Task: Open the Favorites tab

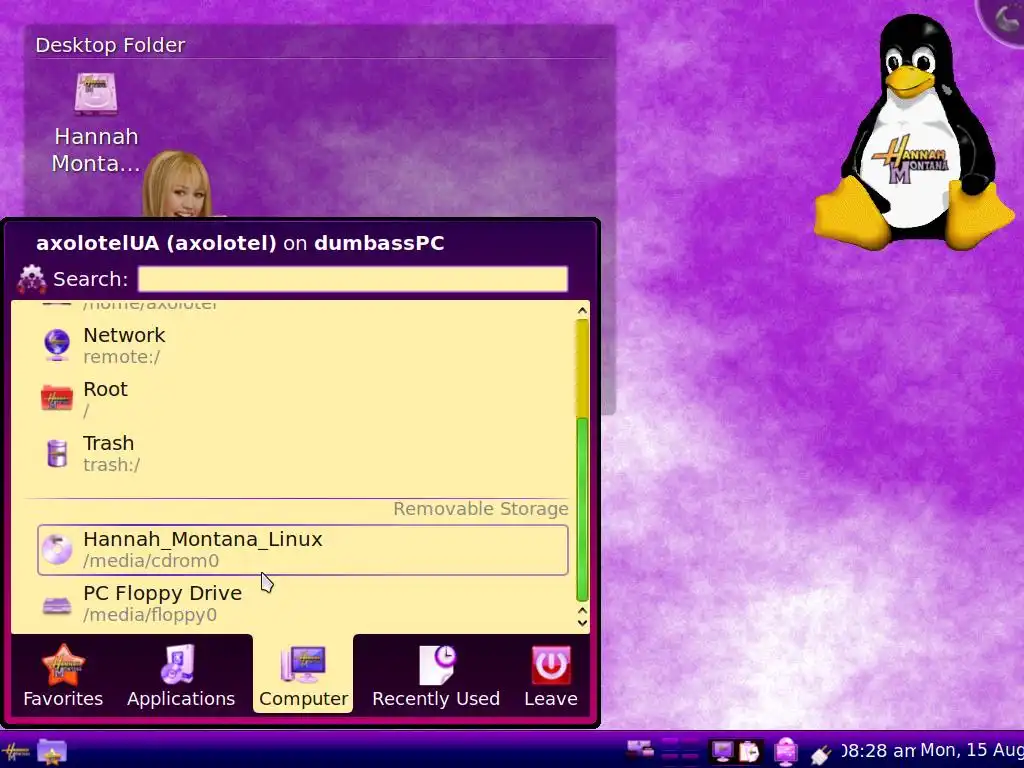Action: [x=63, y=675]
